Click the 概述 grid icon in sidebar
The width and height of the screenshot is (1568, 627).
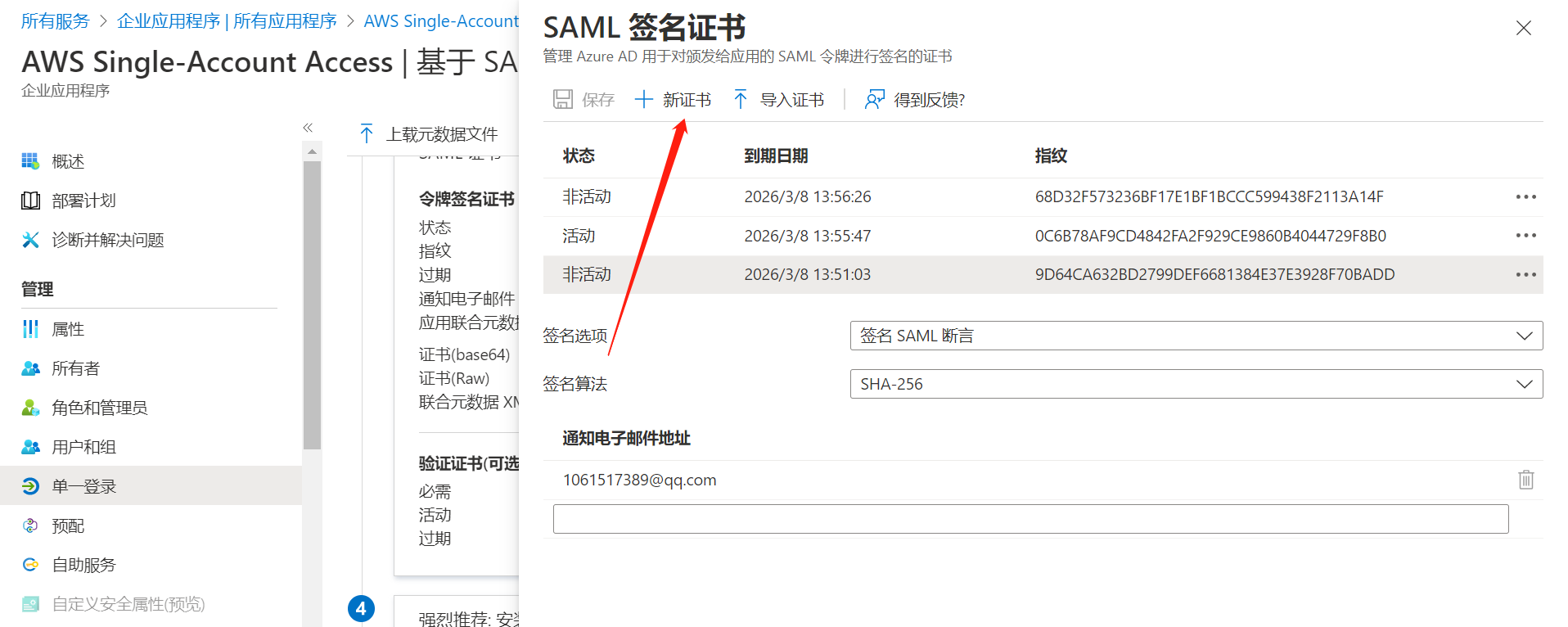coord(30,161)
